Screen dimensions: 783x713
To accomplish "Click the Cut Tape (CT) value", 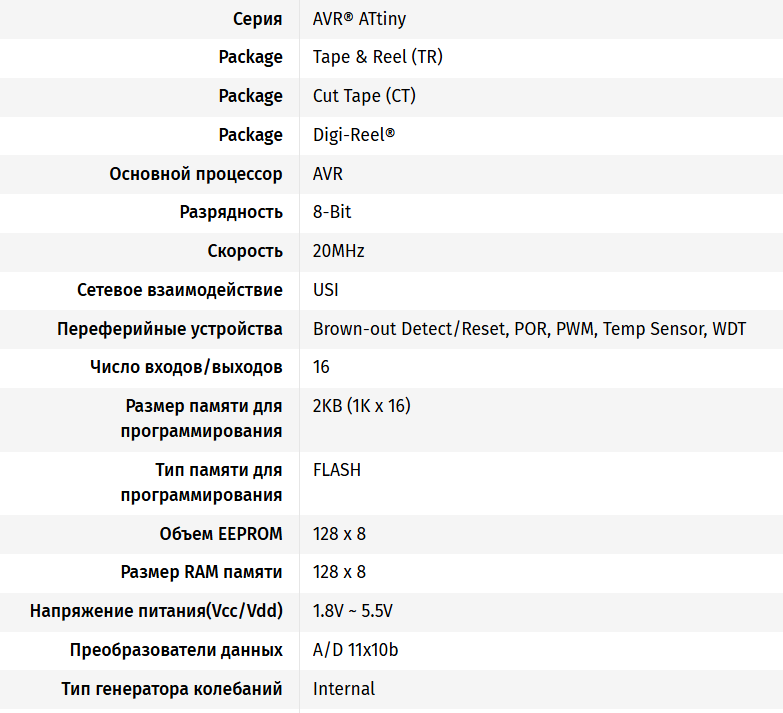I will (364, 96).
